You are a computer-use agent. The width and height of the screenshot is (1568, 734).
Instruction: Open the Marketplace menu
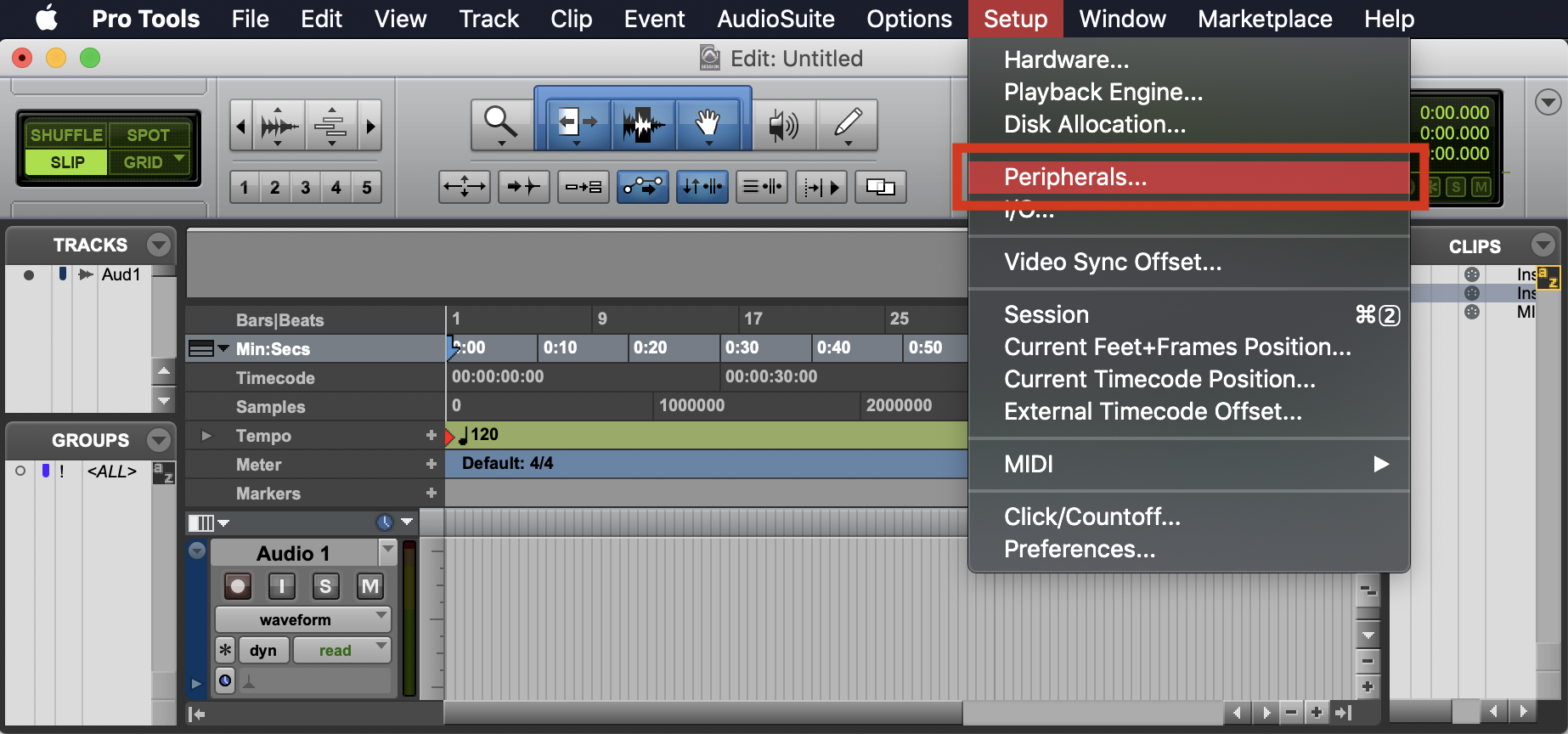[1265, 19]
